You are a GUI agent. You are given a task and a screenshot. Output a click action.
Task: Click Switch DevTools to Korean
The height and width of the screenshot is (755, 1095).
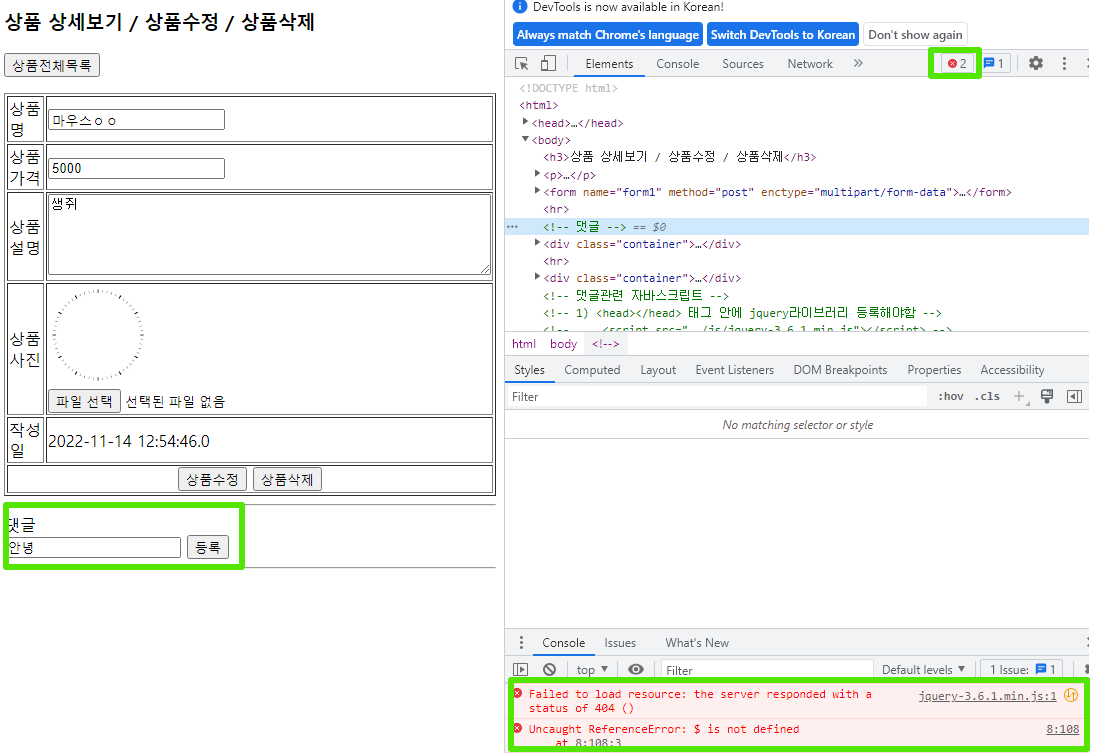coord(783,35)
